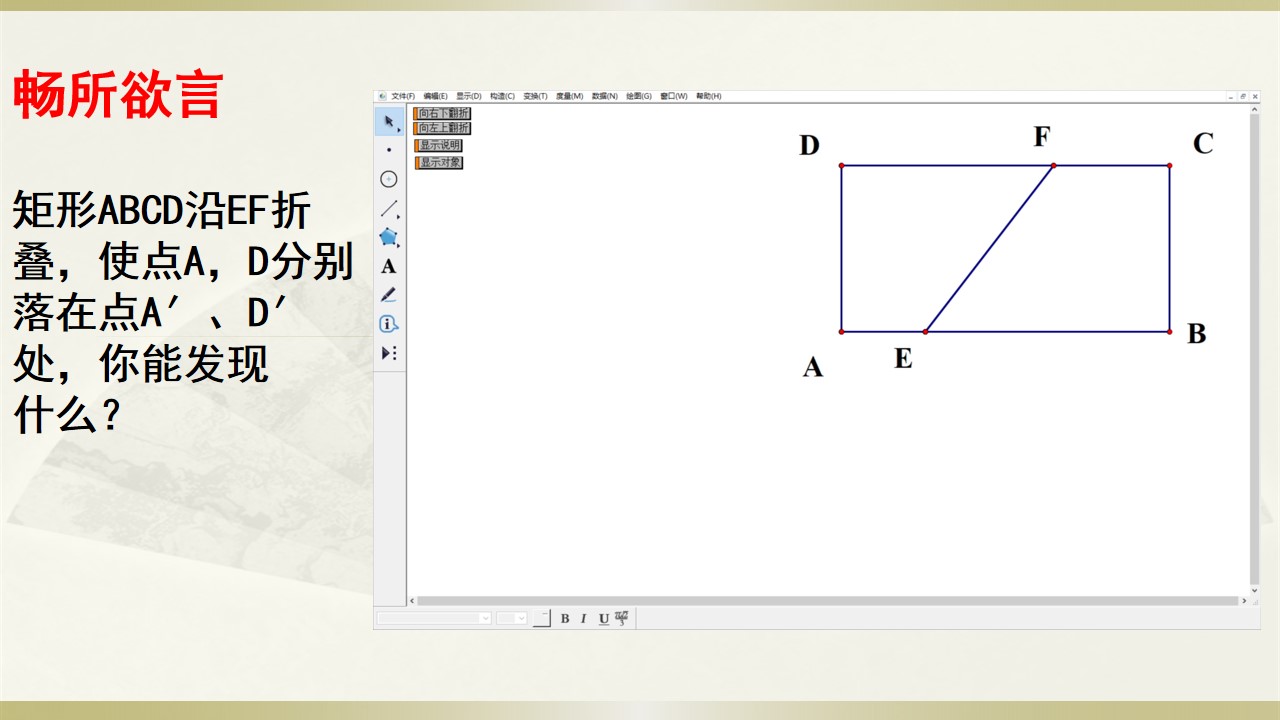Screen dimensions: 1280x720
Task: Open the 变换(T) menu
Action: [x=535, y=96]
